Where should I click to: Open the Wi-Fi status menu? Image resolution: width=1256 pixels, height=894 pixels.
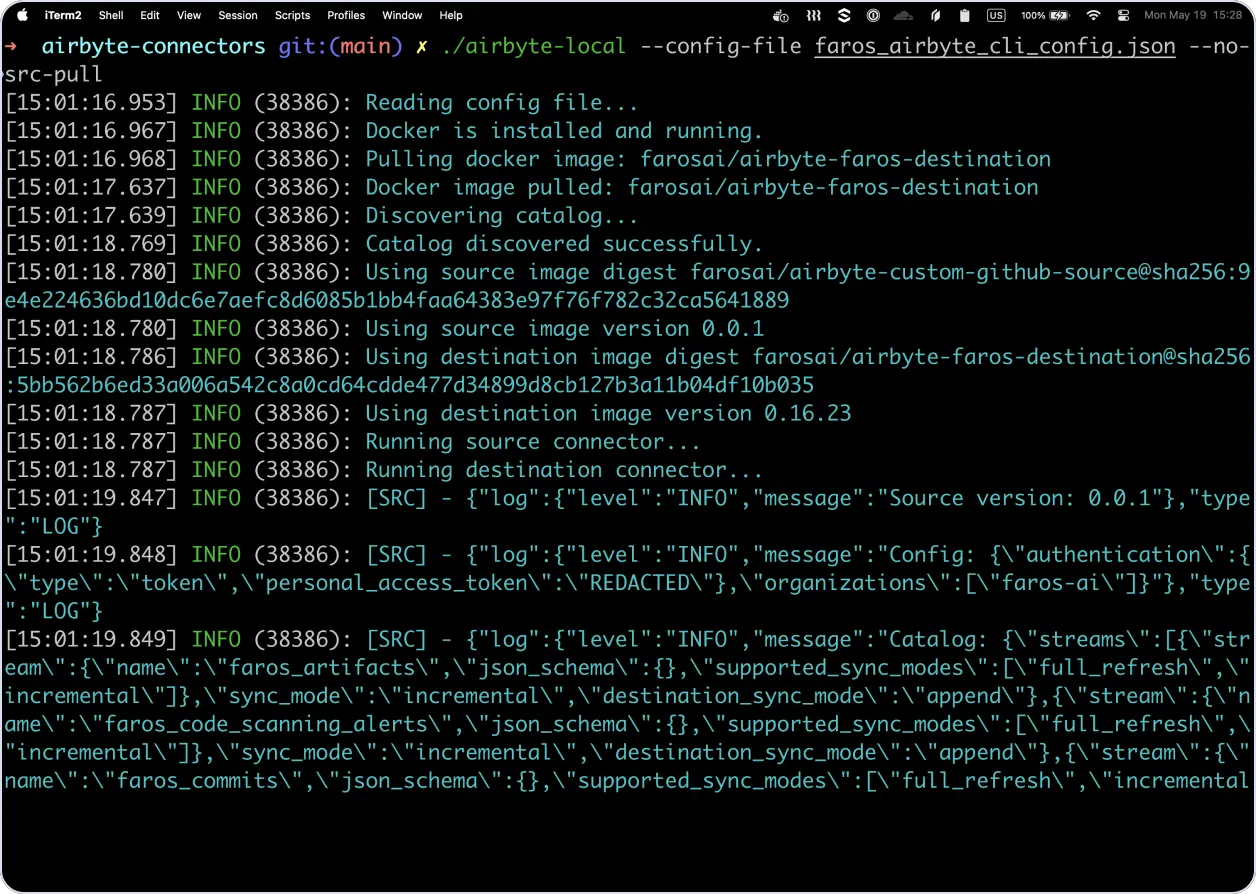1094,15
